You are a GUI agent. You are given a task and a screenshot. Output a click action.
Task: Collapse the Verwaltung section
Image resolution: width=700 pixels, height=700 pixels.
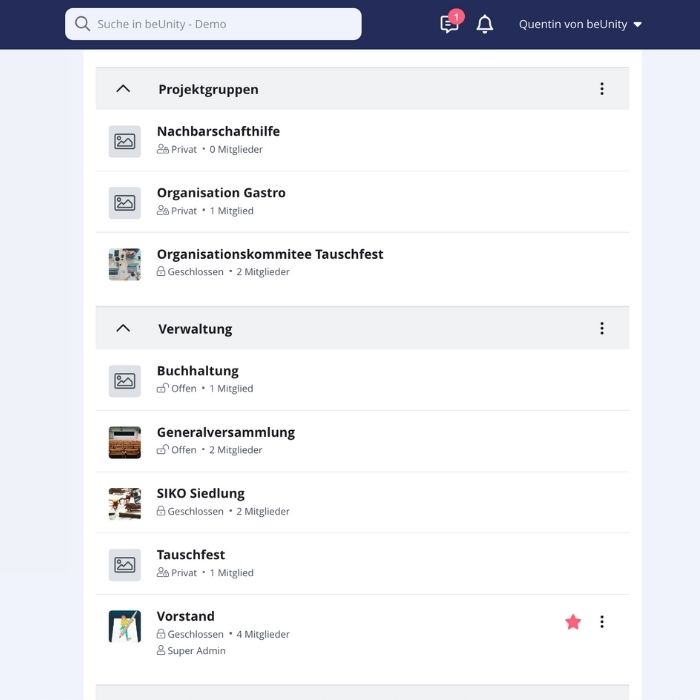click(x=123, y=329)
